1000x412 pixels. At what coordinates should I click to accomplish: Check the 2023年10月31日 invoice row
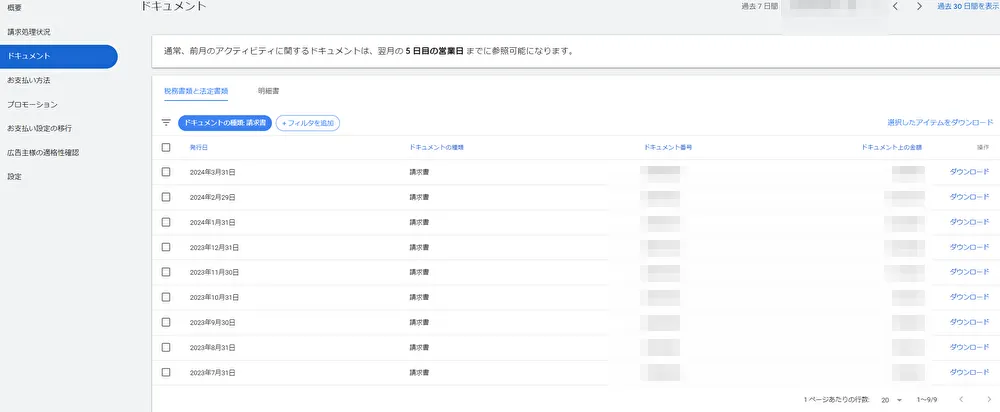pyautogui.click(x=166, y=297)
